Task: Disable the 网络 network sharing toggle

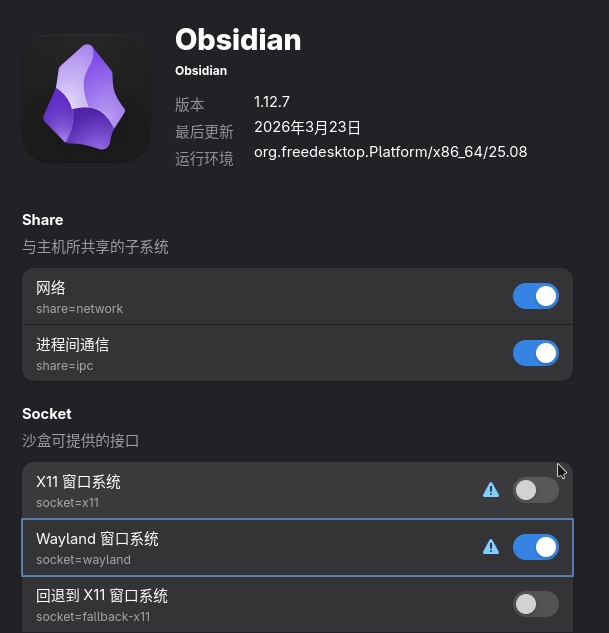Action: 536,296
